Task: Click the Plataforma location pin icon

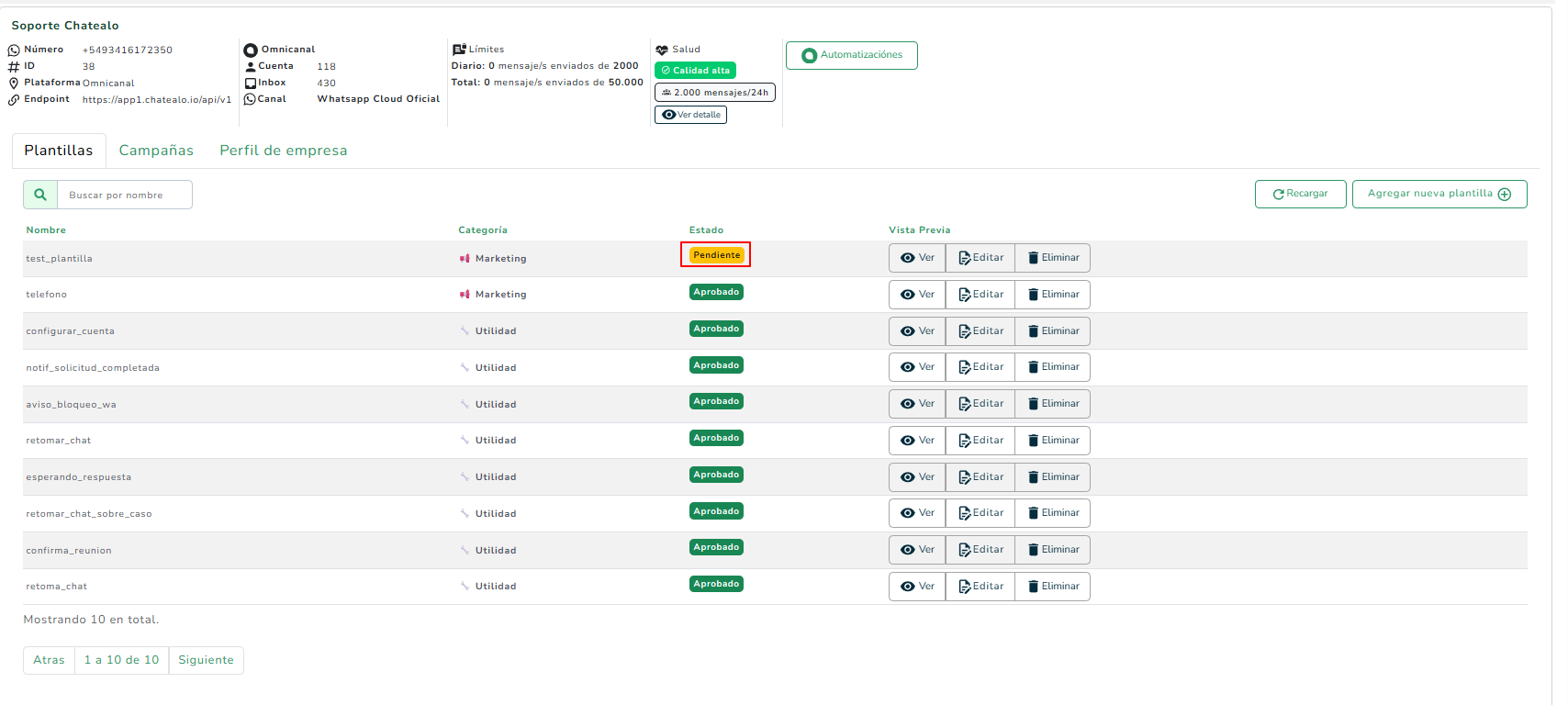Action: [x=14, y=84]
